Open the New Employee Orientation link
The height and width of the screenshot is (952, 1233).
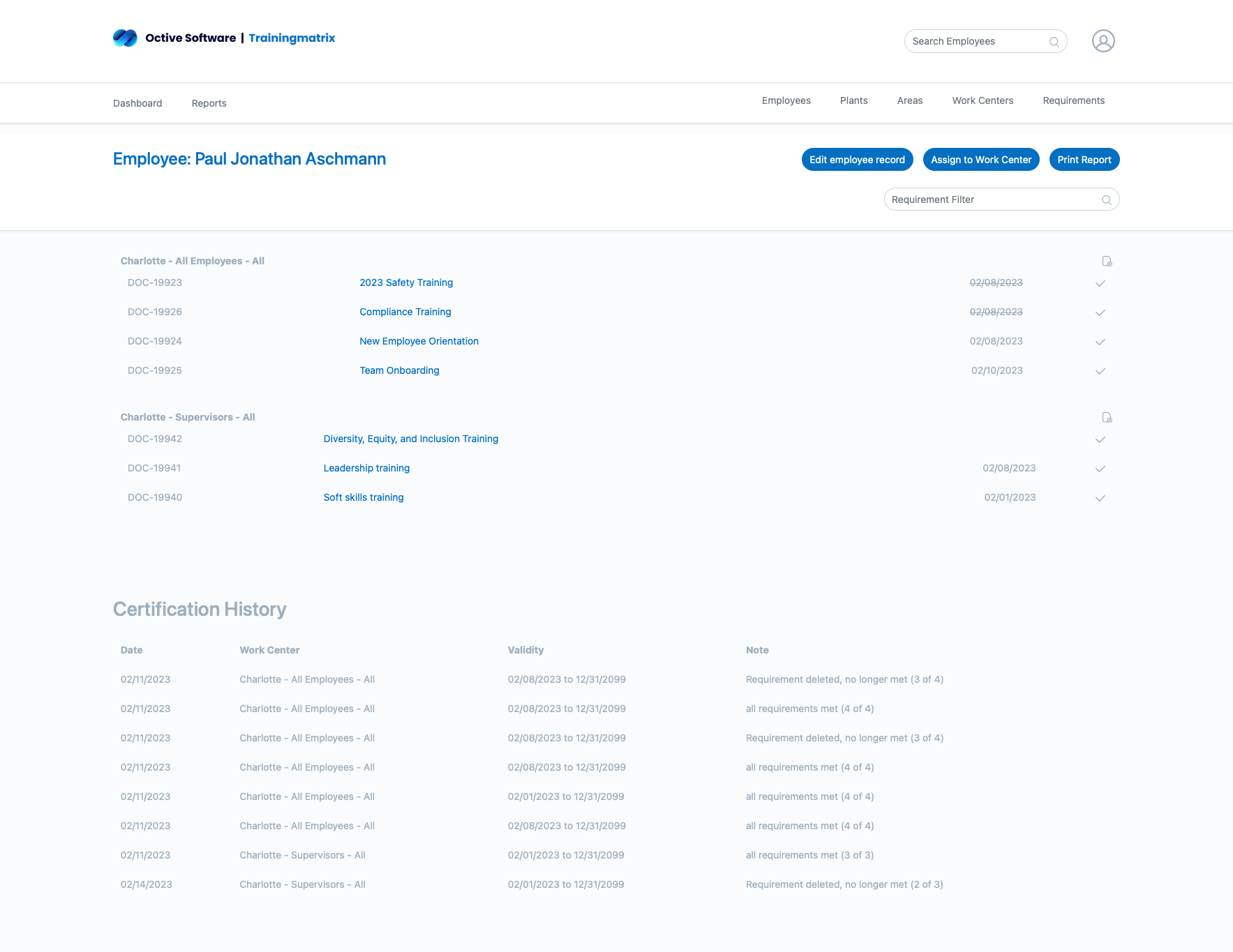[x=419, y=341]
